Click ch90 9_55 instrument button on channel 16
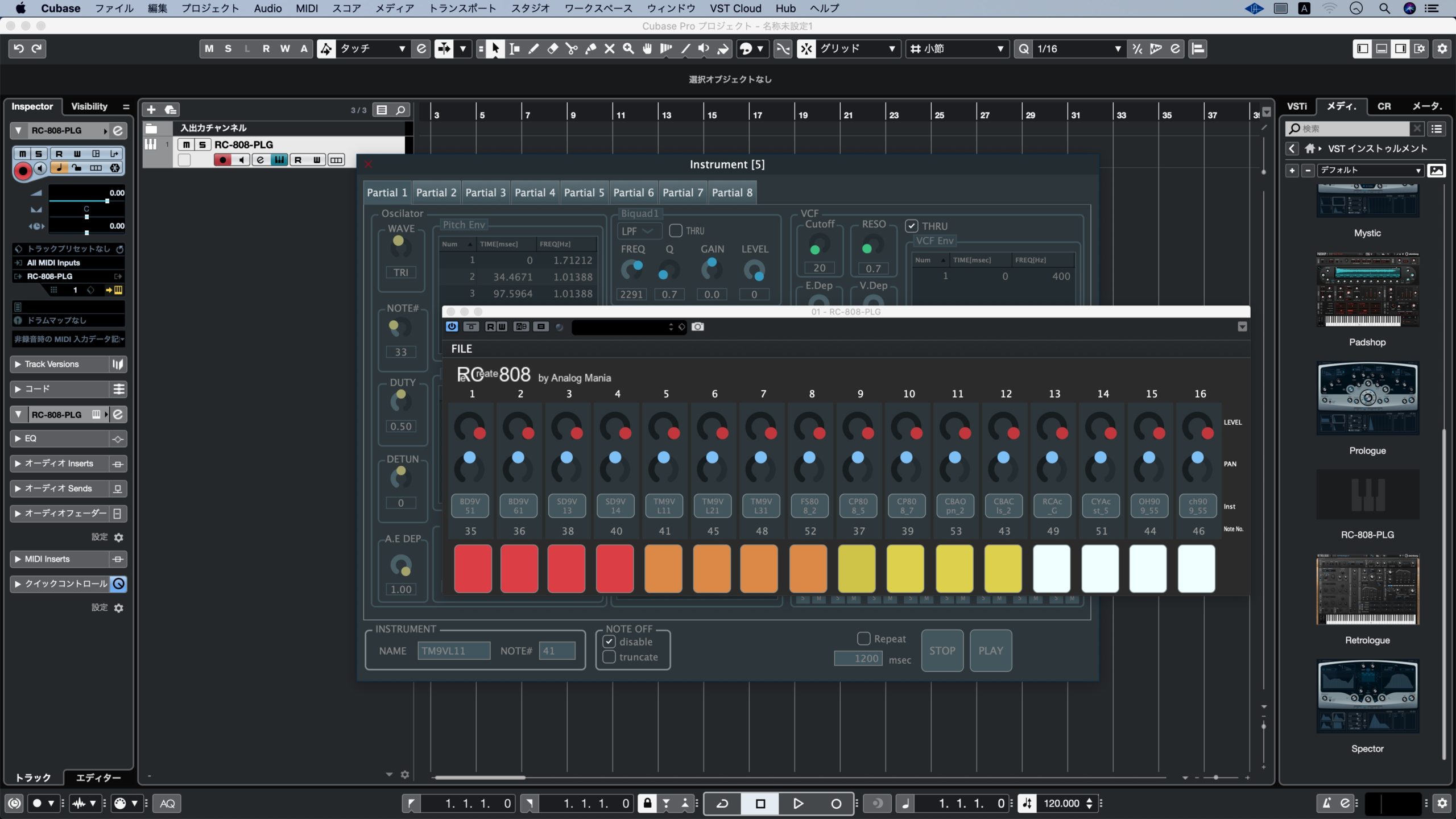The width and height of the screenshot is (1456, 819). coord(1197,506)
